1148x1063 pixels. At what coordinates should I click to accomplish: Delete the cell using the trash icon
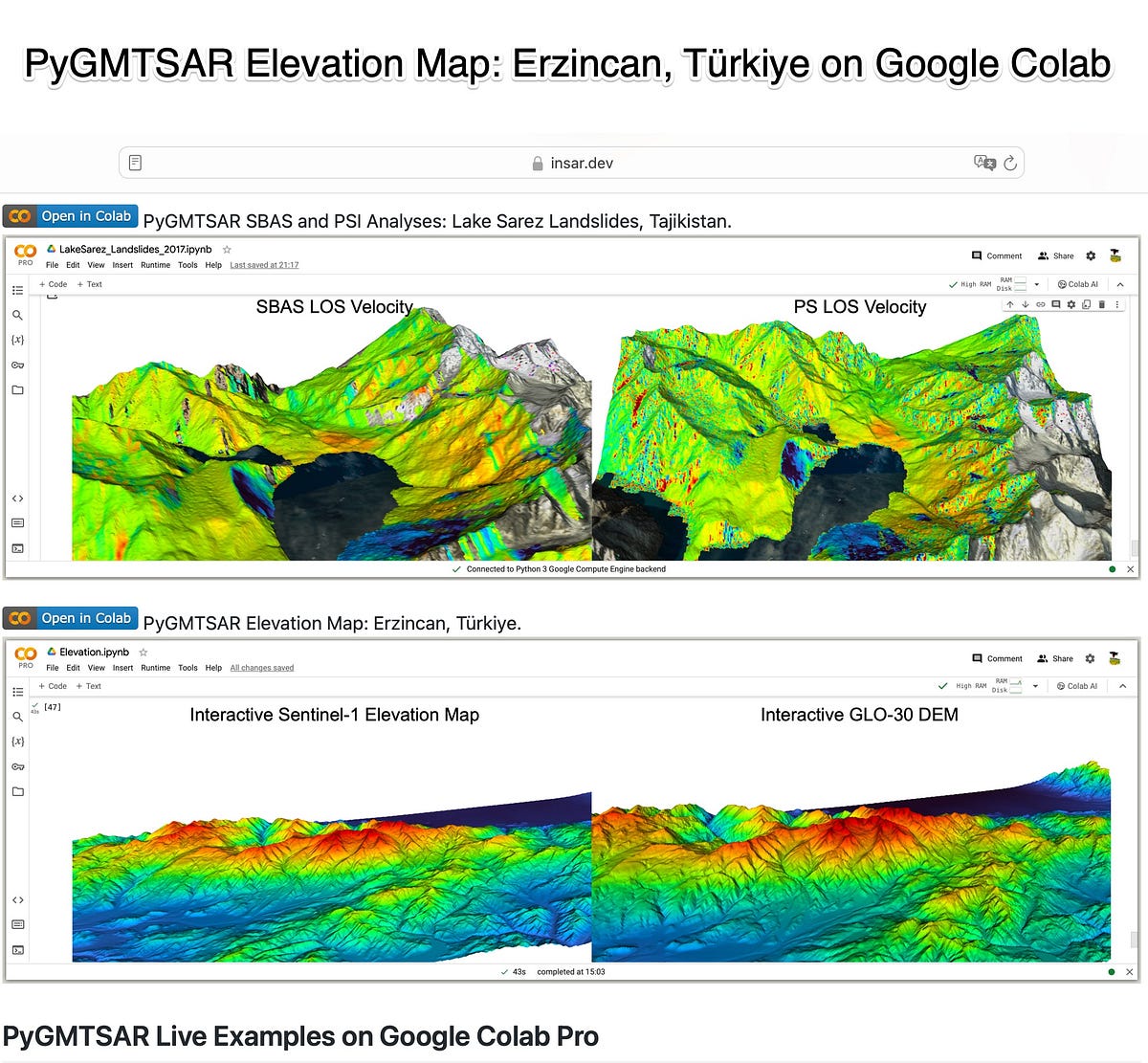click(1101, 304)
